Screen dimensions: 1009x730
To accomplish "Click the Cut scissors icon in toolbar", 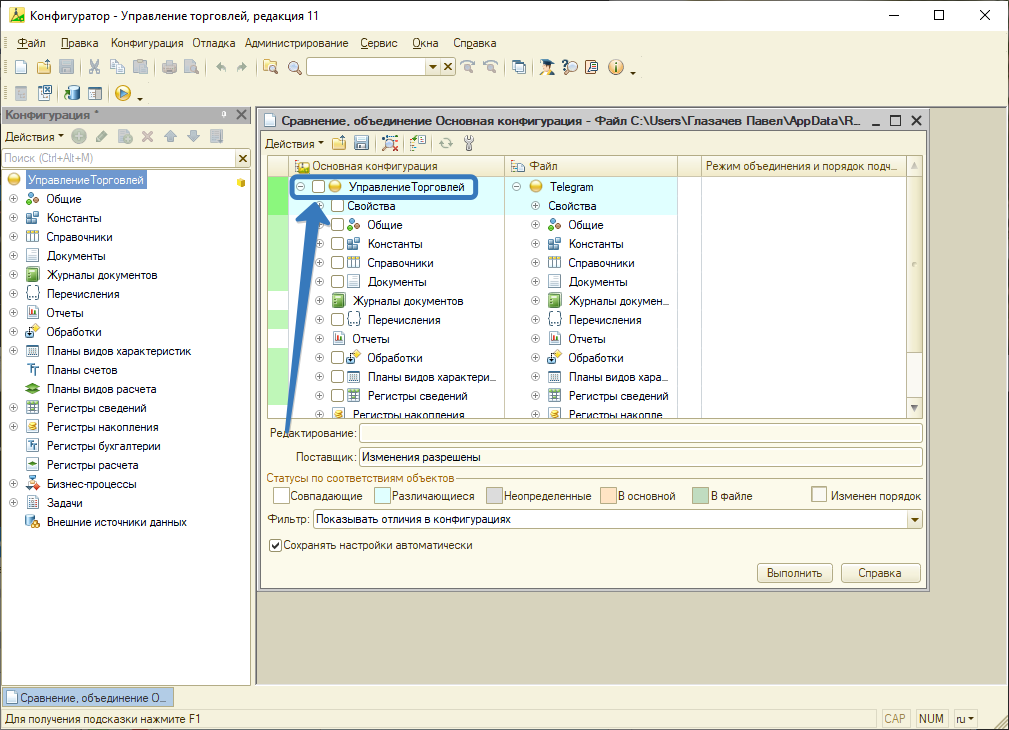I will [x=94, y=67].
